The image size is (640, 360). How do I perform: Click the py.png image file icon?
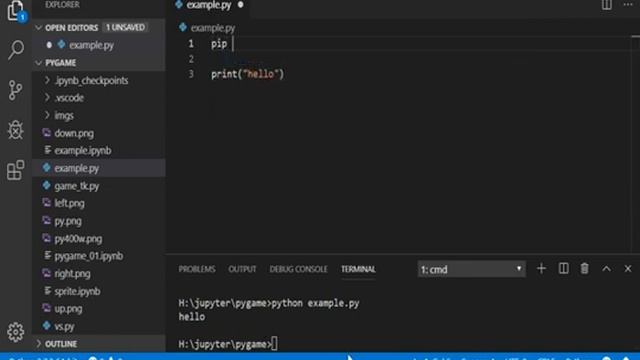click(47, 220)
